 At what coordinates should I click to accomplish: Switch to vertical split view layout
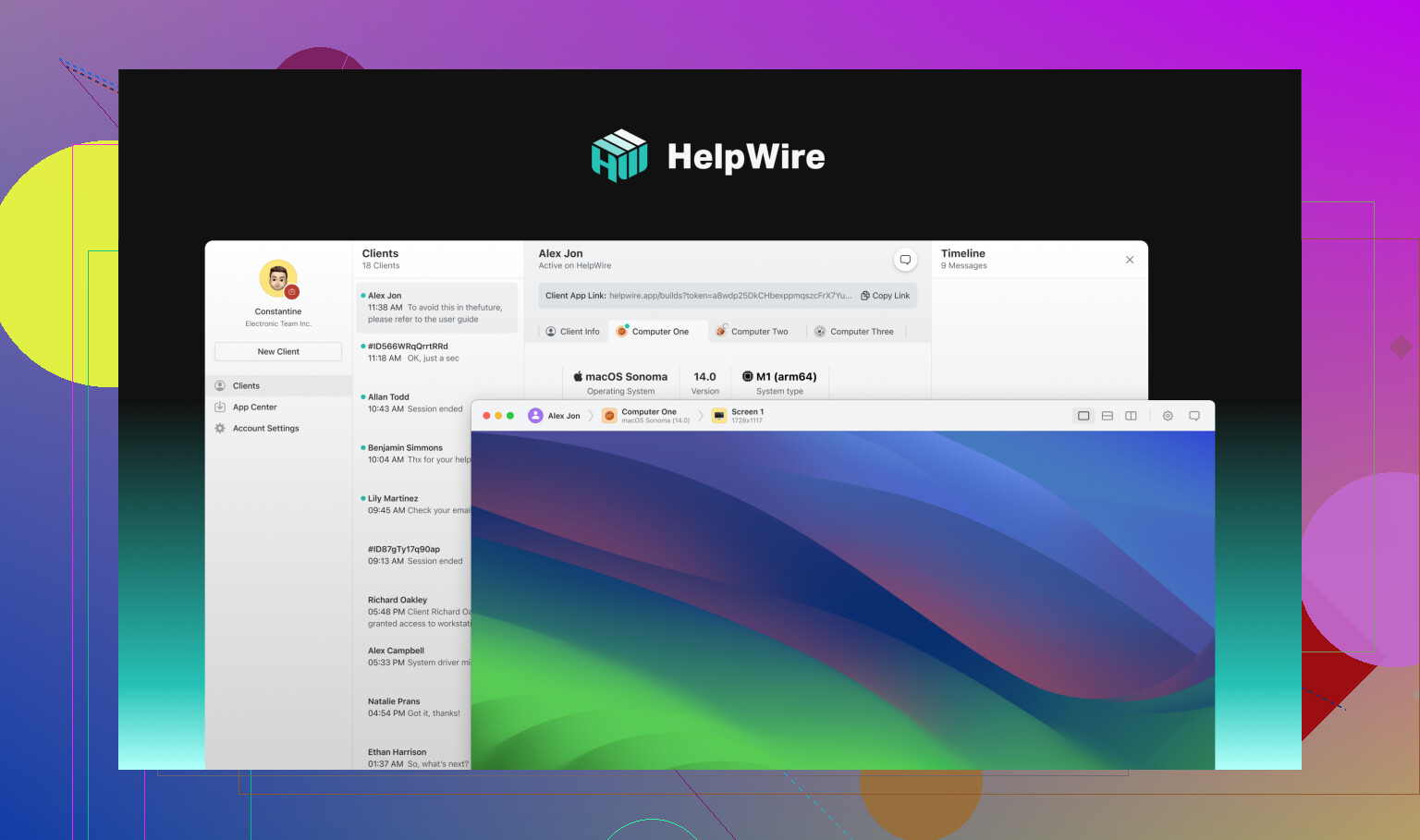[1130, 416]
